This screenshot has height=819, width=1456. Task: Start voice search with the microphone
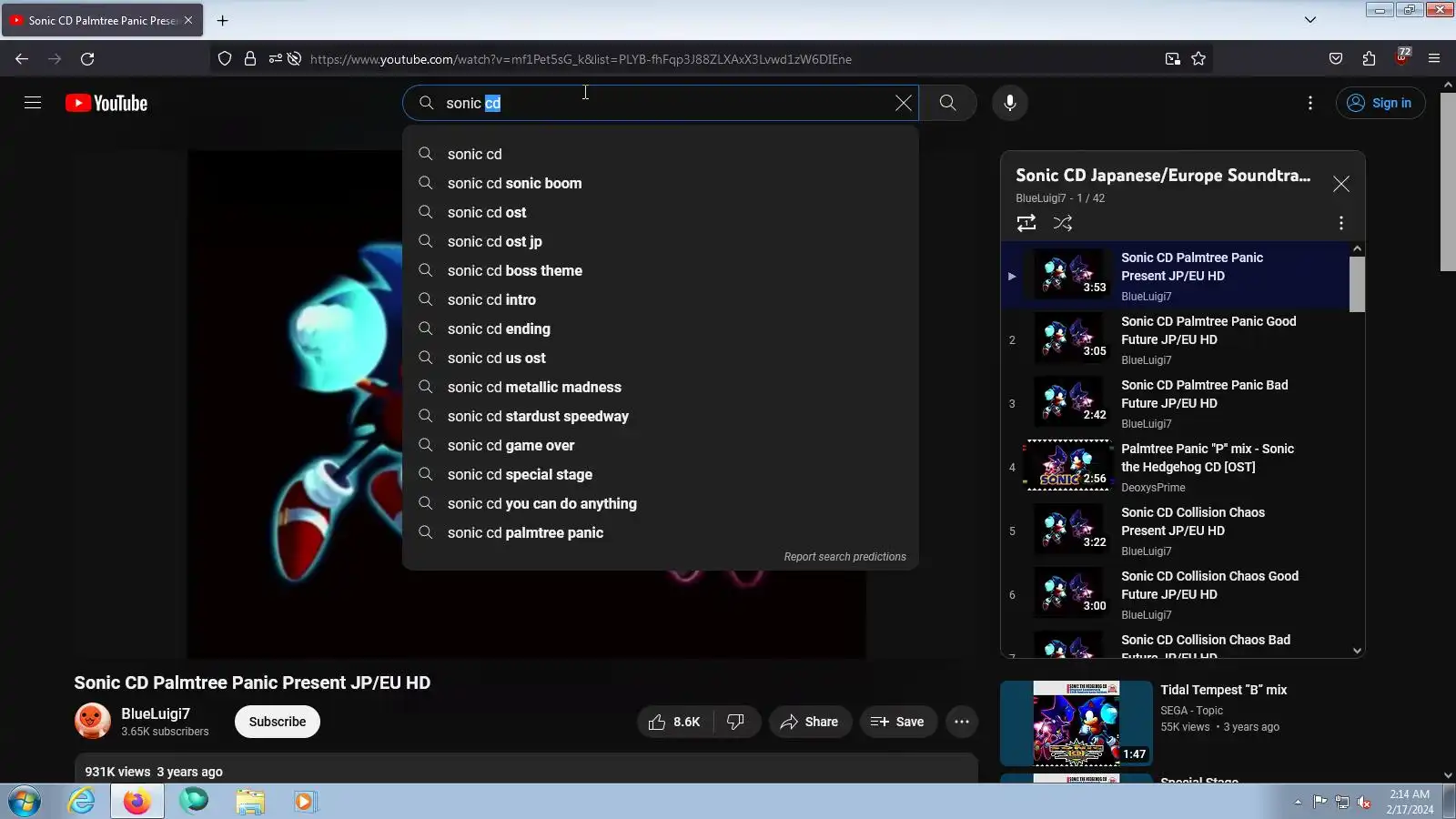point(1010,103)
